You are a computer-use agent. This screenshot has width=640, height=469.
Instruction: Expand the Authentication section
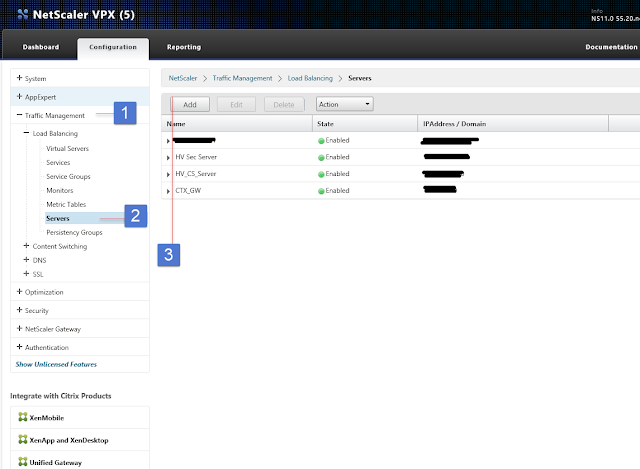(x=19, y=347)
